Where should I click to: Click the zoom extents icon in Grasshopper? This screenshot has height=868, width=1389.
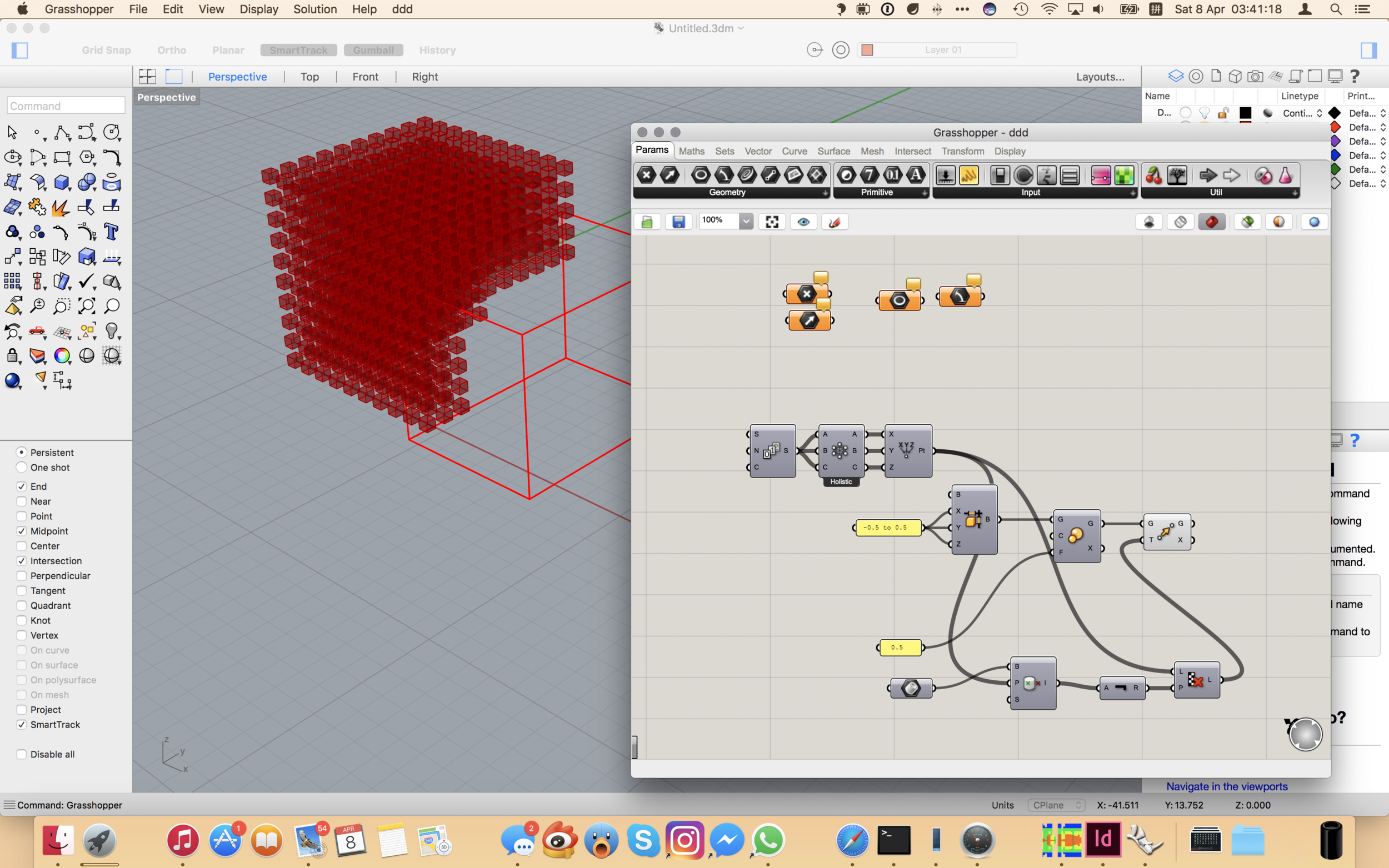click(772, 222)
